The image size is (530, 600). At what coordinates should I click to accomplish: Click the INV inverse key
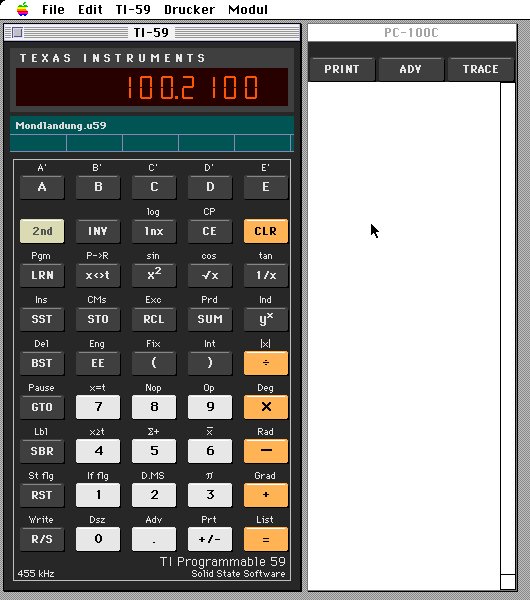(98, 231)
